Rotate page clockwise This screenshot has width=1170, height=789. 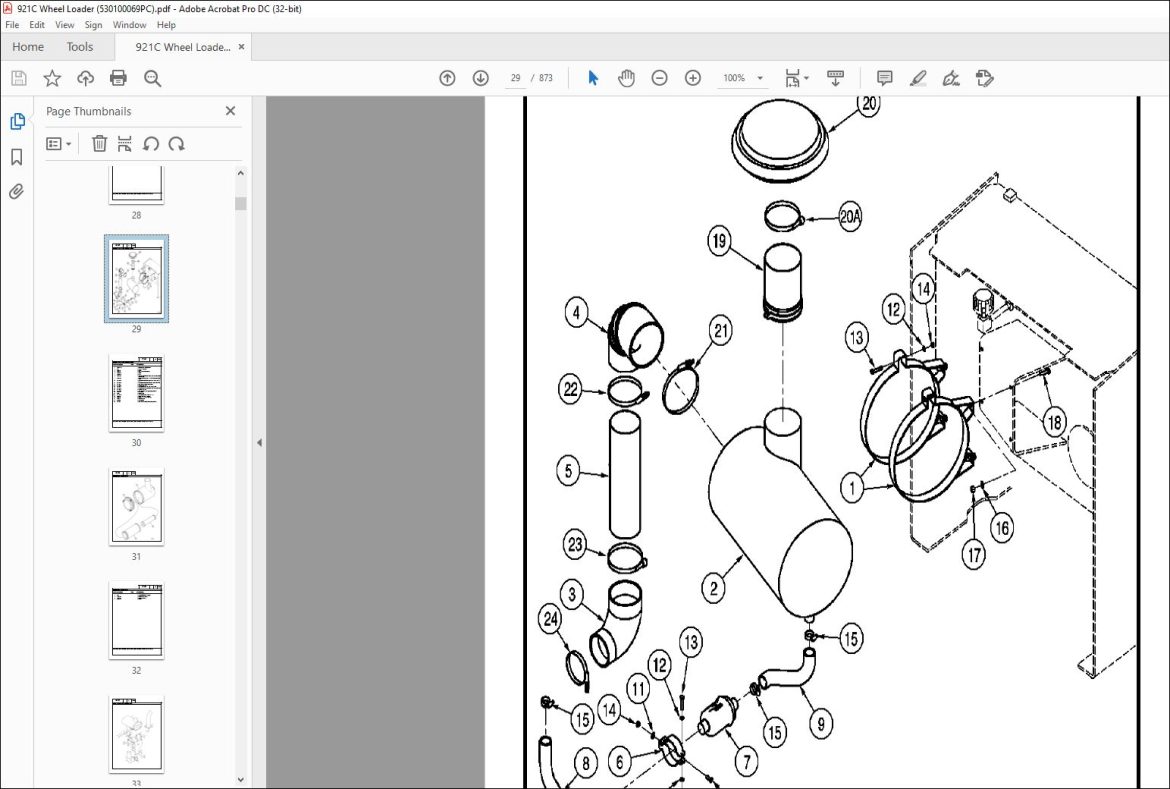(176, 143)
